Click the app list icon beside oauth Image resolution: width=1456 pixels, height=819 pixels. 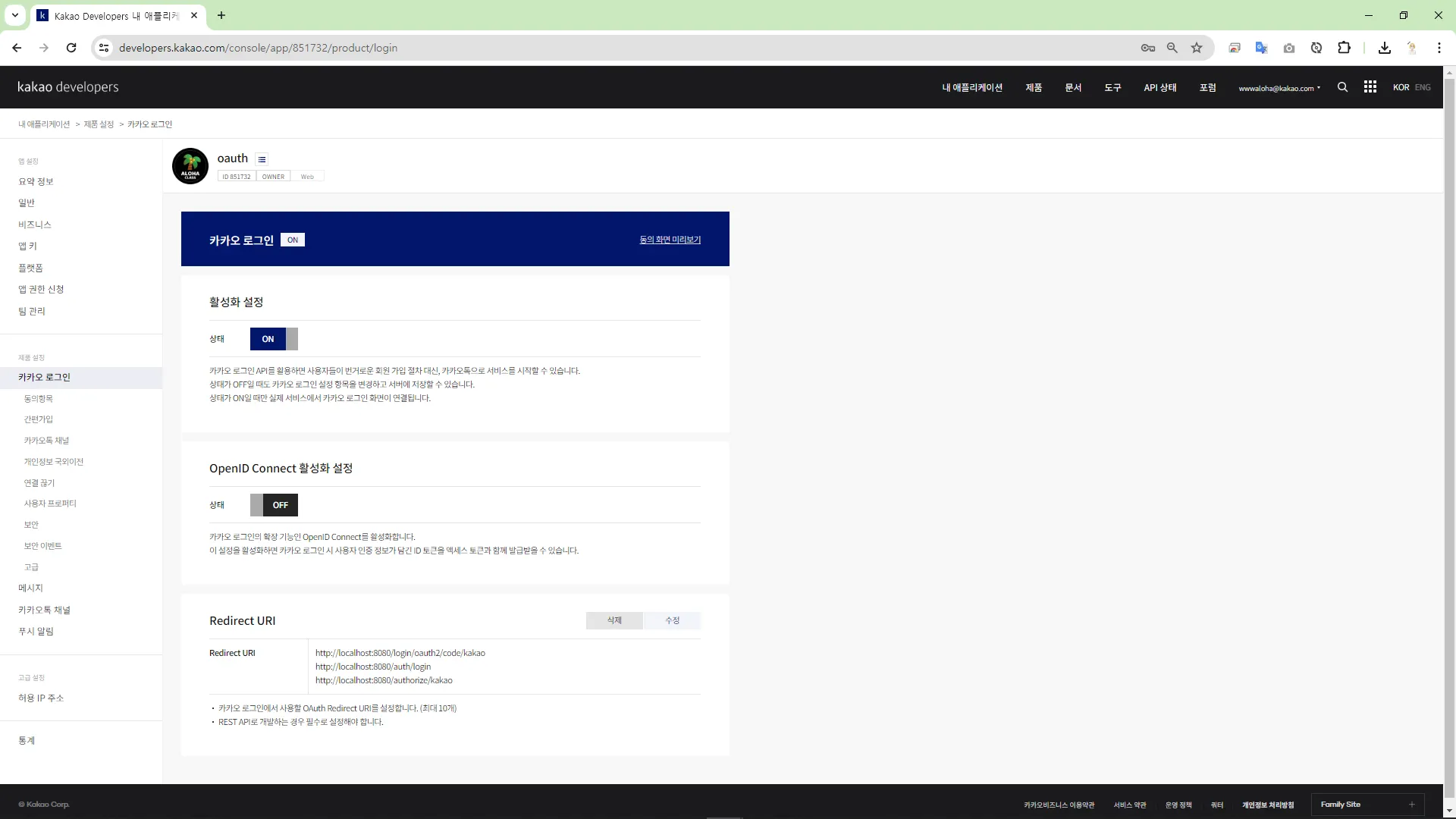[262, 159]
